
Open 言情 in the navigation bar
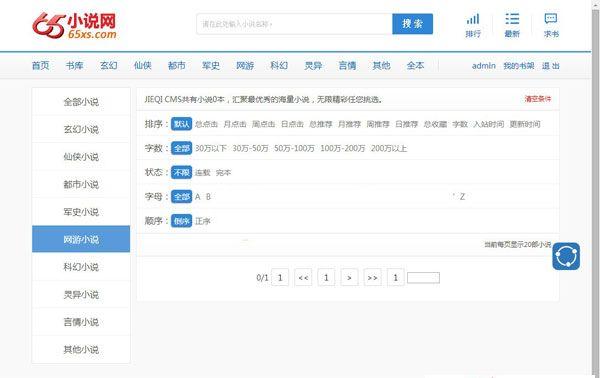click(347, 65)
